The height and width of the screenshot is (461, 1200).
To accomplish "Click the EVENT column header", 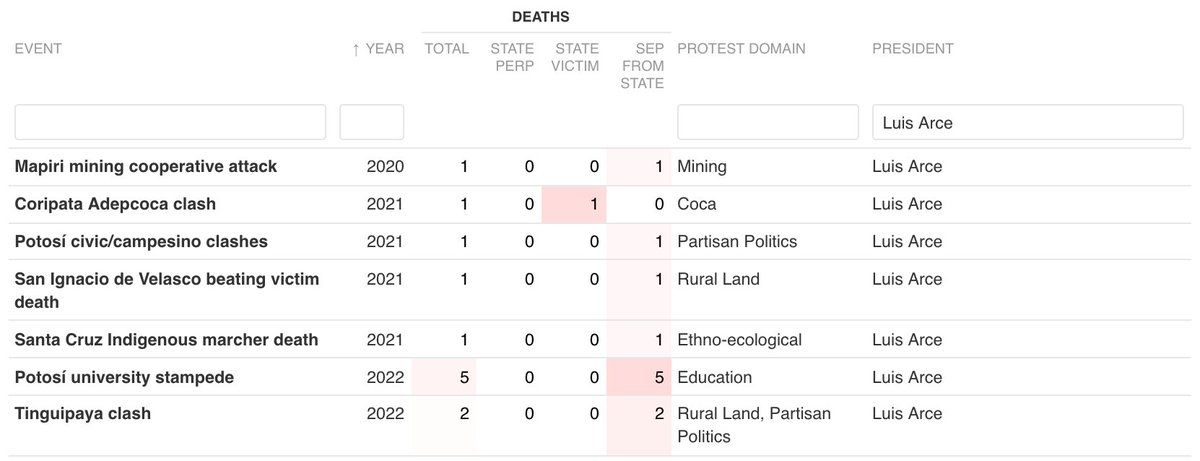I will point(38,49).
